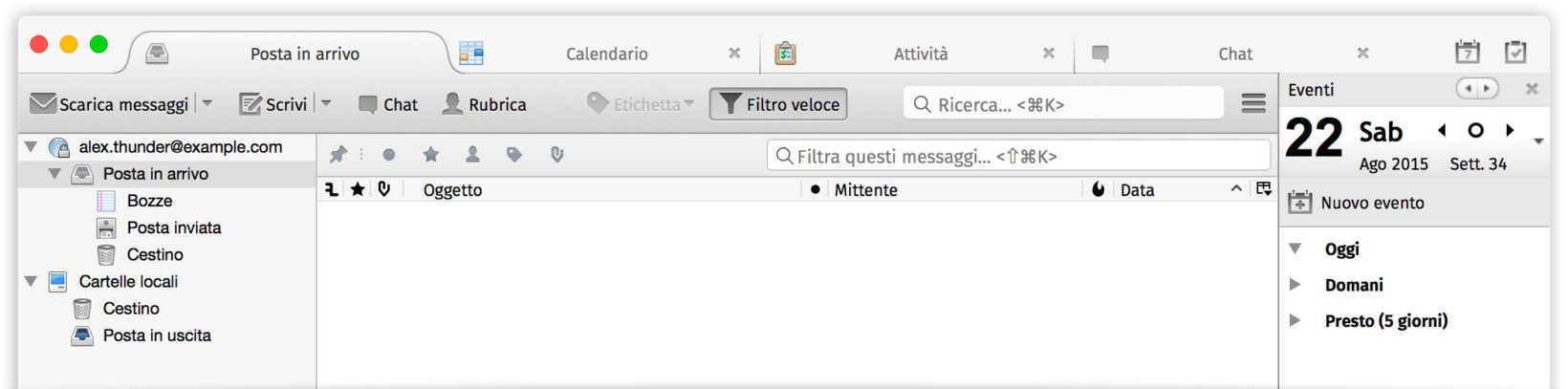Open the Rubrica address book
Viewport: 1568px width, 389px height.
pyautogui.click(x=485, y=104)
